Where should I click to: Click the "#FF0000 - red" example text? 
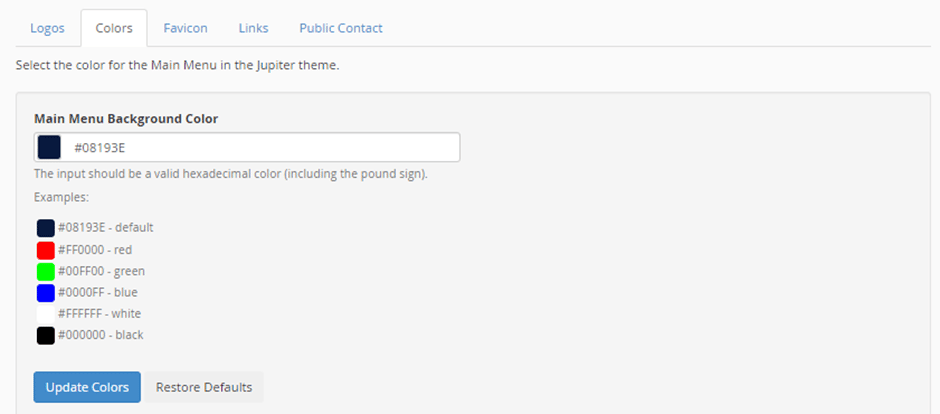pos(95,249)
